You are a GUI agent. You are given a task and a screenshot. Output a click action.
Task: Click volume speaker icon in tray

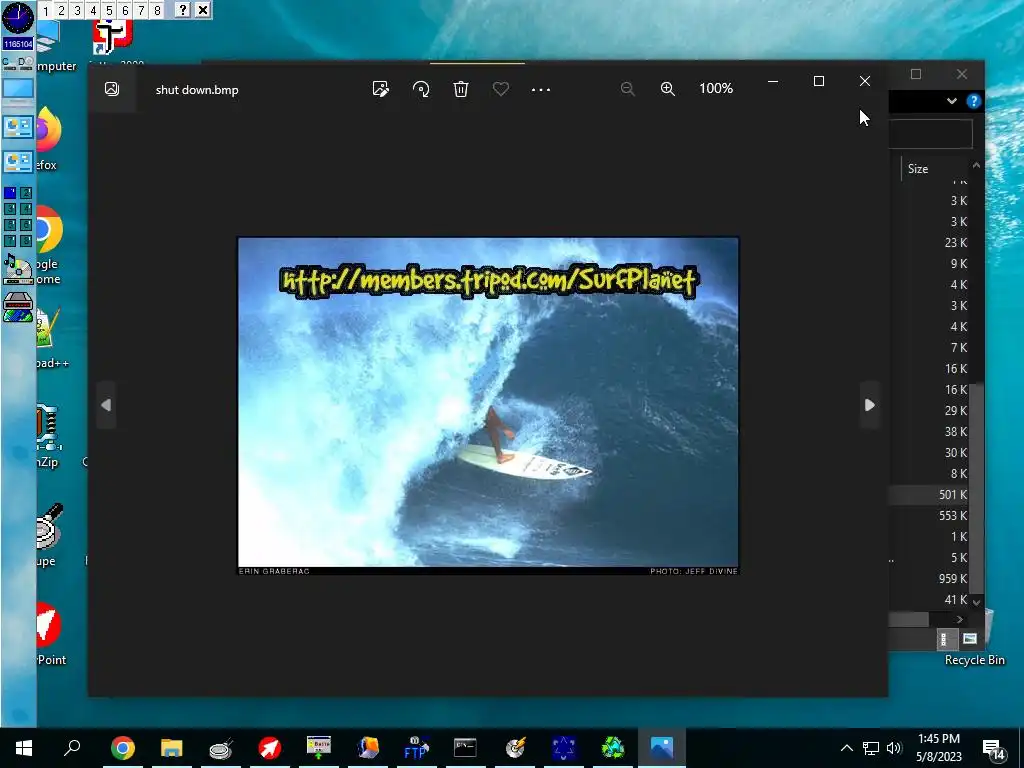click(894, 748)
